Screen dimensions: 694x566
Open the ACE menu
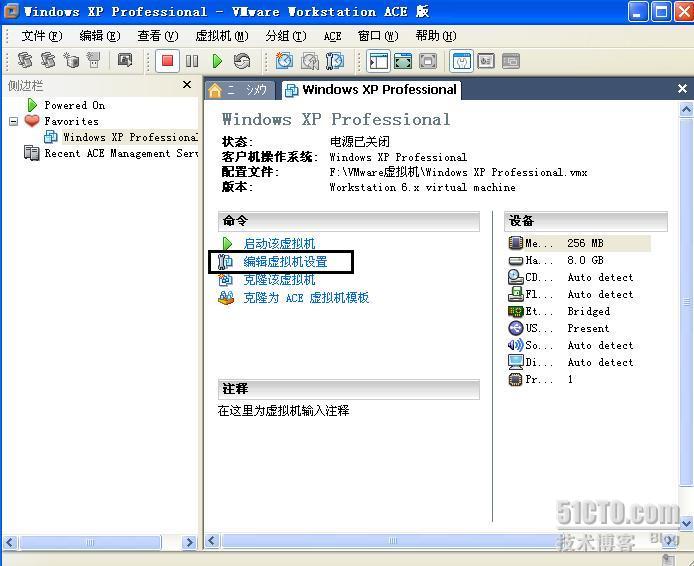[x=332, y=36]
